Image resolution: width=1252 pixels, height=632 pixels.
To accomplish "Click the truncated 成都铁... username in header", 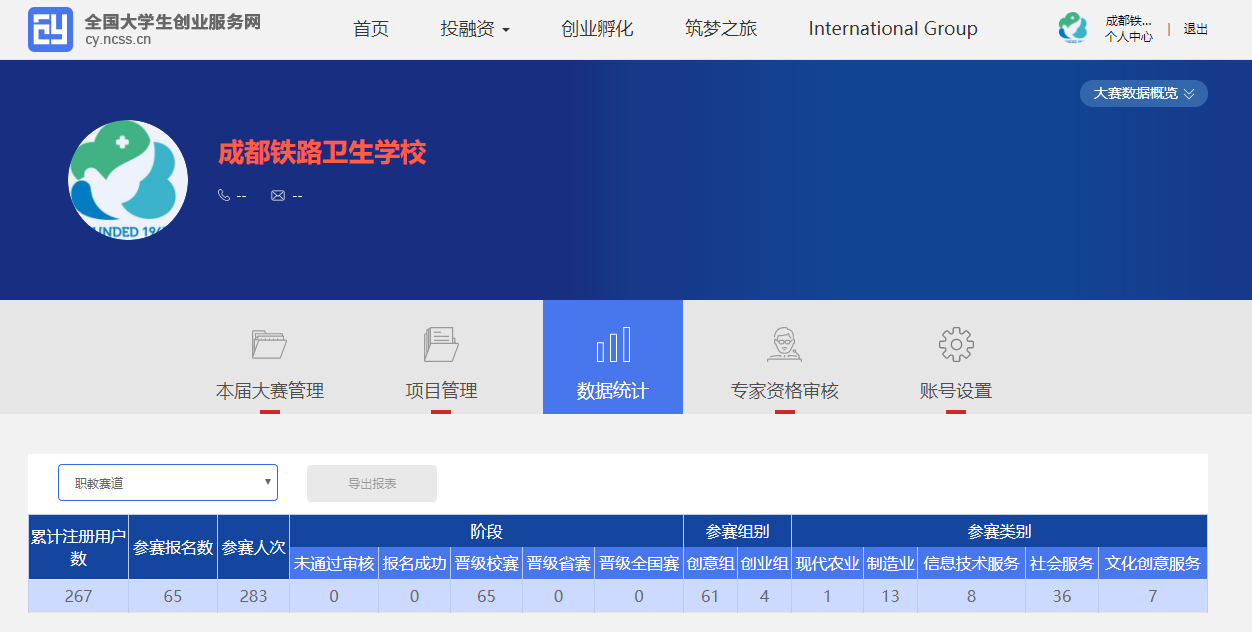I will tap(1128, 21).
